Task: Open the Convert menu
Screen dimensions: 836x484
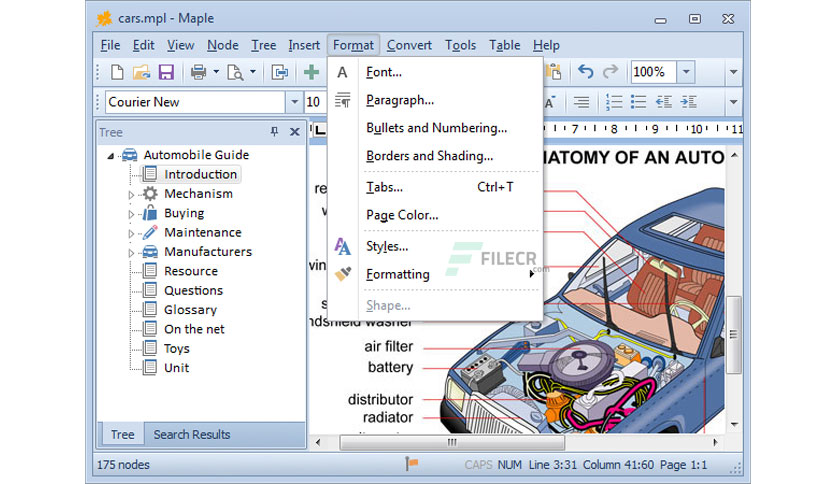Action: tap(409, 45)
